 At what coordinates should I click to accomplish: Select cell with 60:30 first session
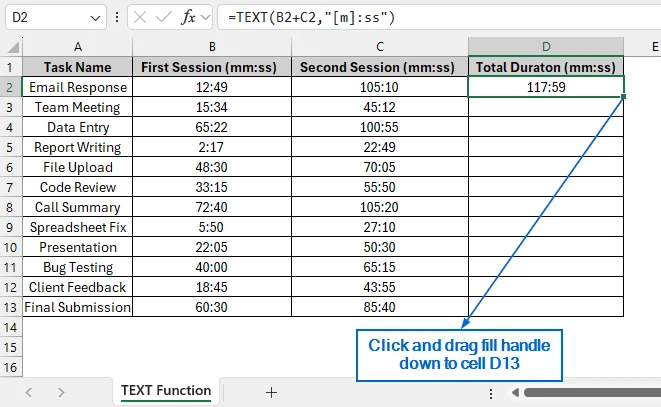pyautogui.click(x=212, y=307)
